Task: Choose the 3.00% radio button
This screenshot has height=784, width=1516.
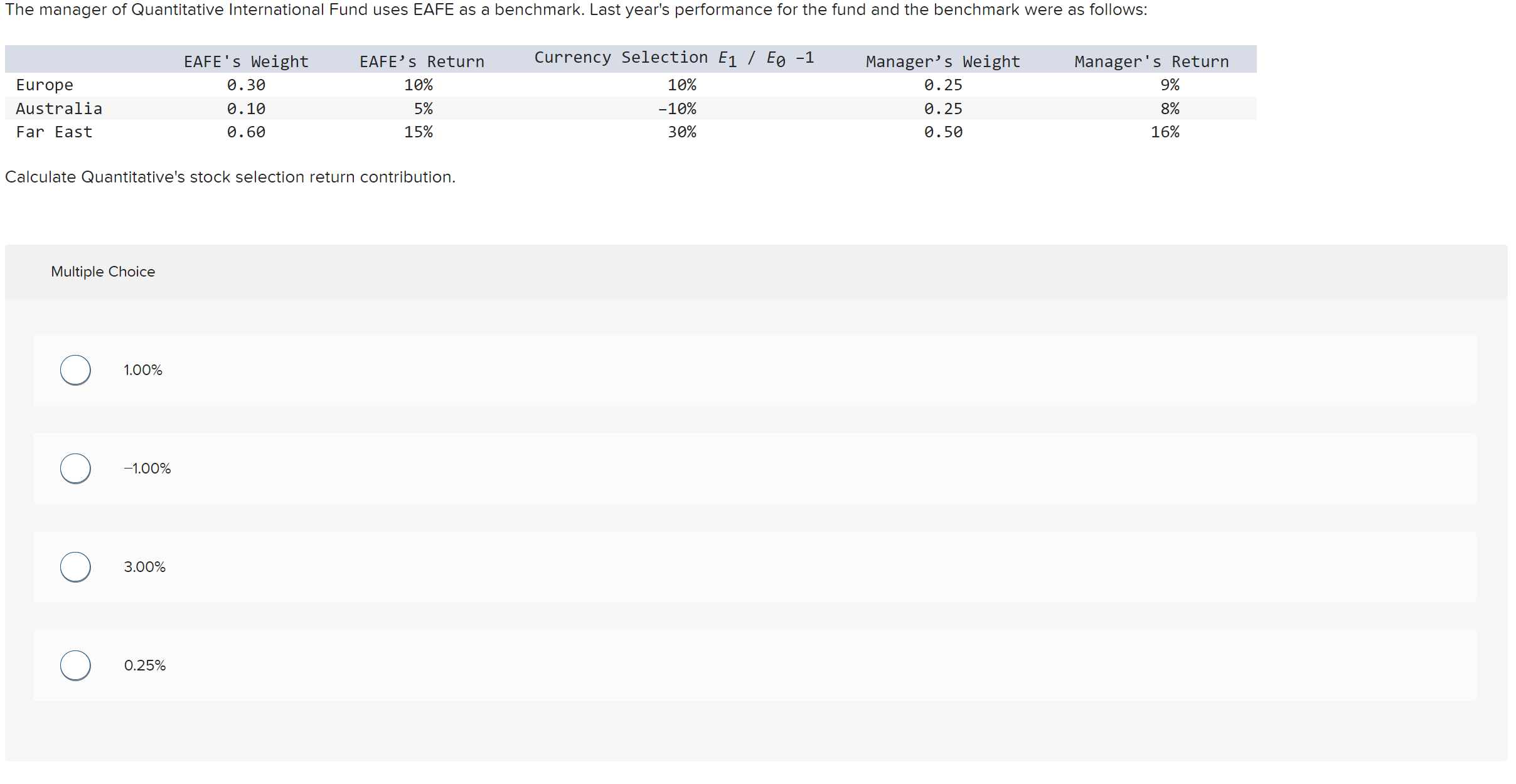Action: click(75, 567)
